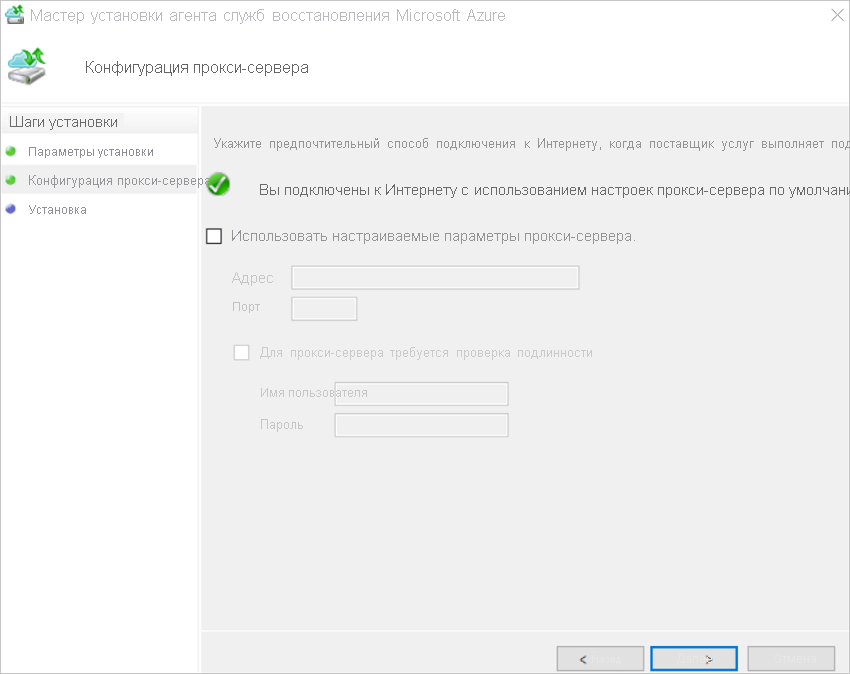850x674 pixels.
Task: Click the green bullet next to Конфигурация прокси-сервера
Action: 10,180
